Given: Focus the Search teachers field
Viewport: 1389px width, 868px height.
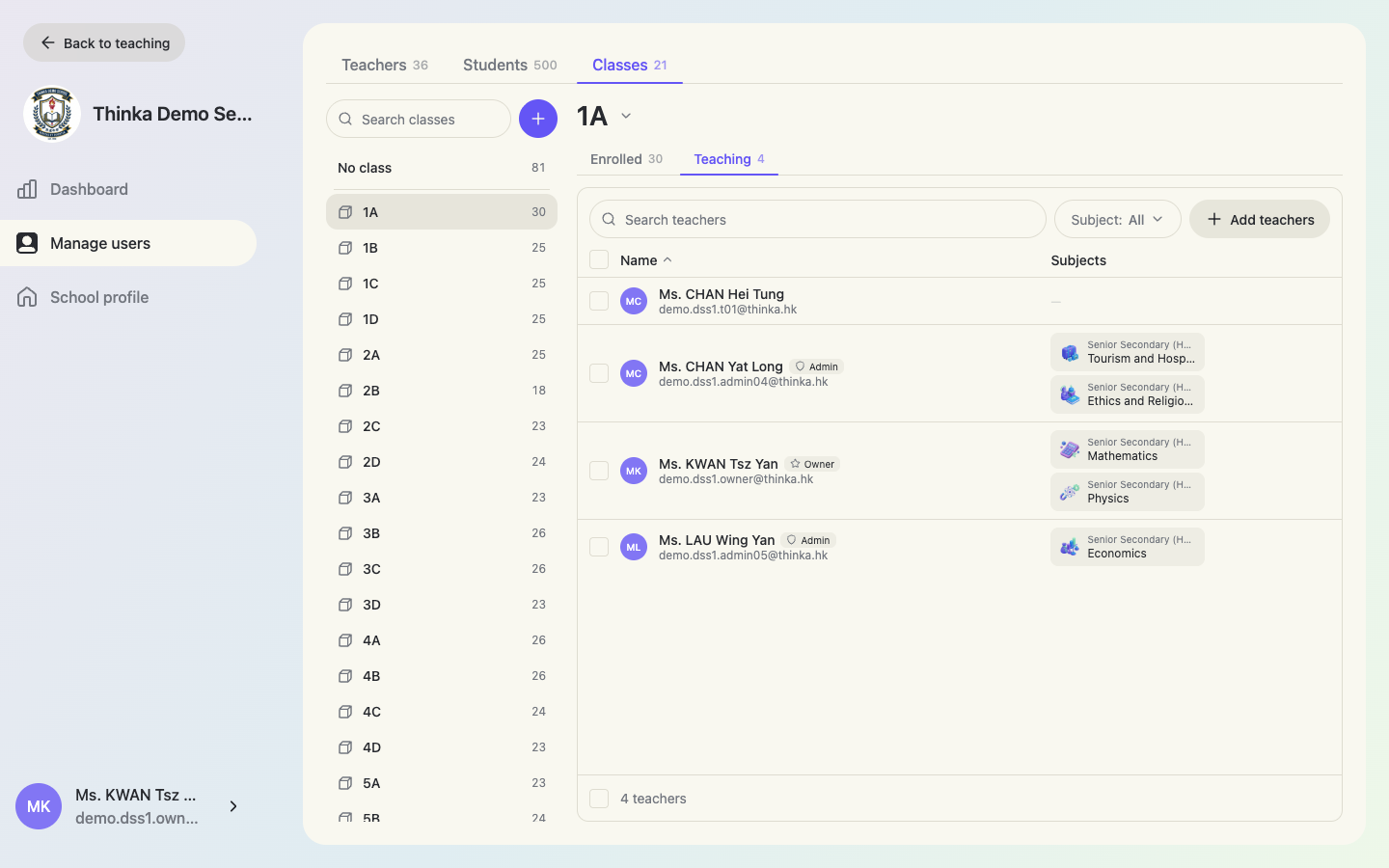Looking at the screenshot, I should pyautogui.click(x=818, y=219).
